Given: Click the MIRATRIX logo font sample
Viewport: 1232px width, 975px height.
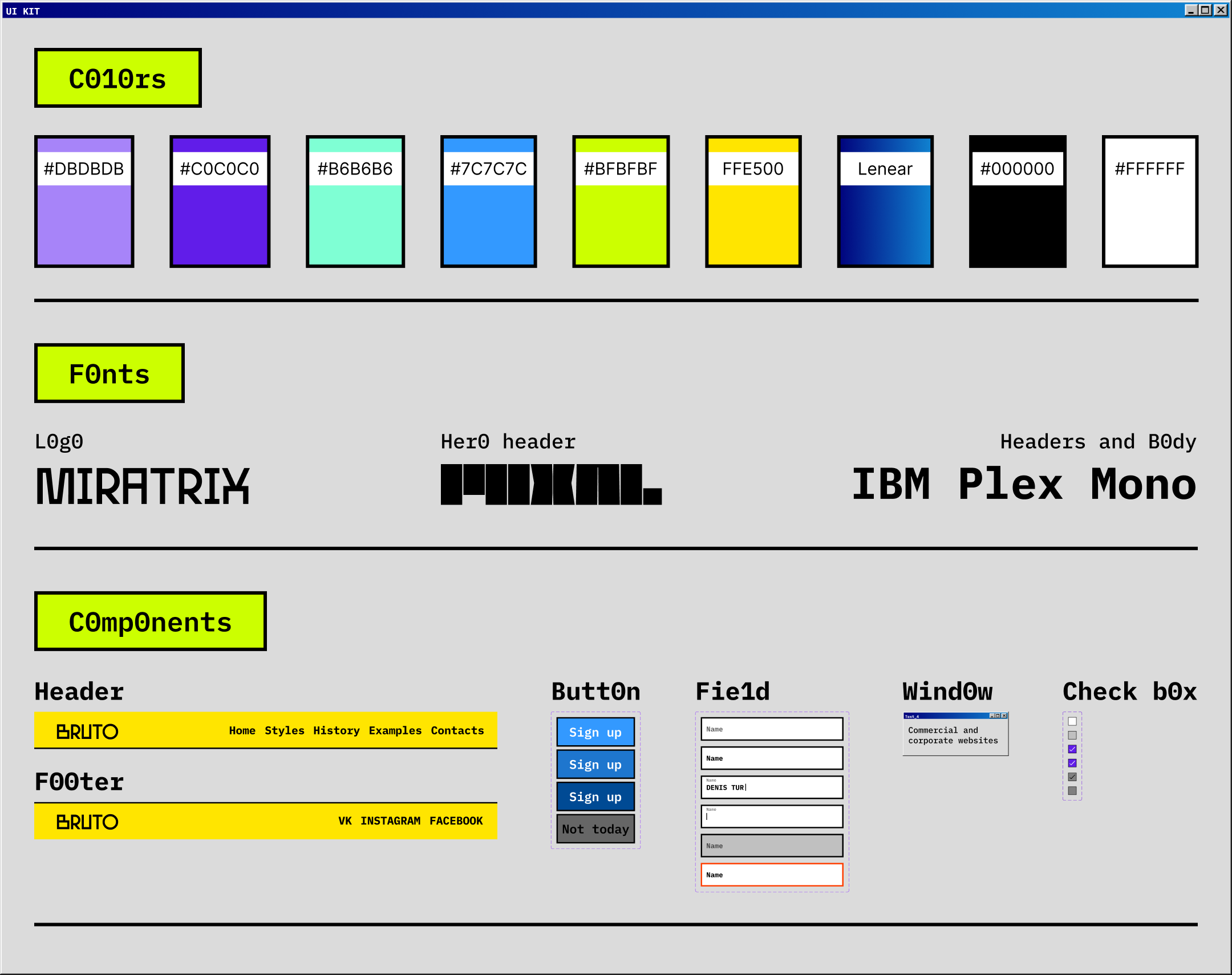Looking at the screenshot, I should 143,486.
